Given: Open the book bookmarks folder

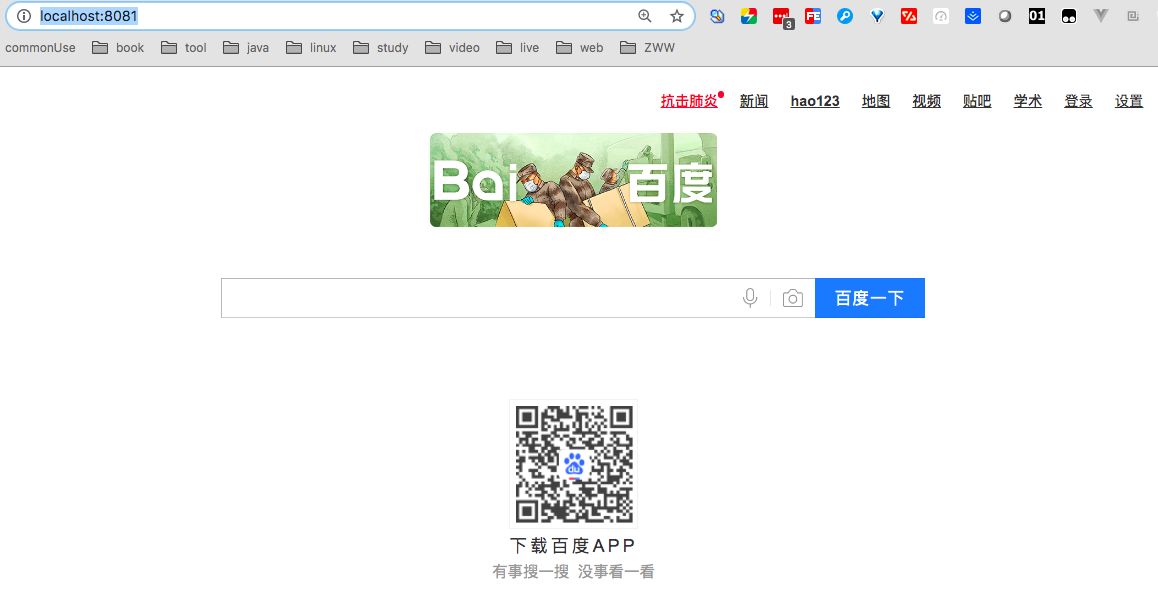Looking at the screenshot, I should 118,48.
